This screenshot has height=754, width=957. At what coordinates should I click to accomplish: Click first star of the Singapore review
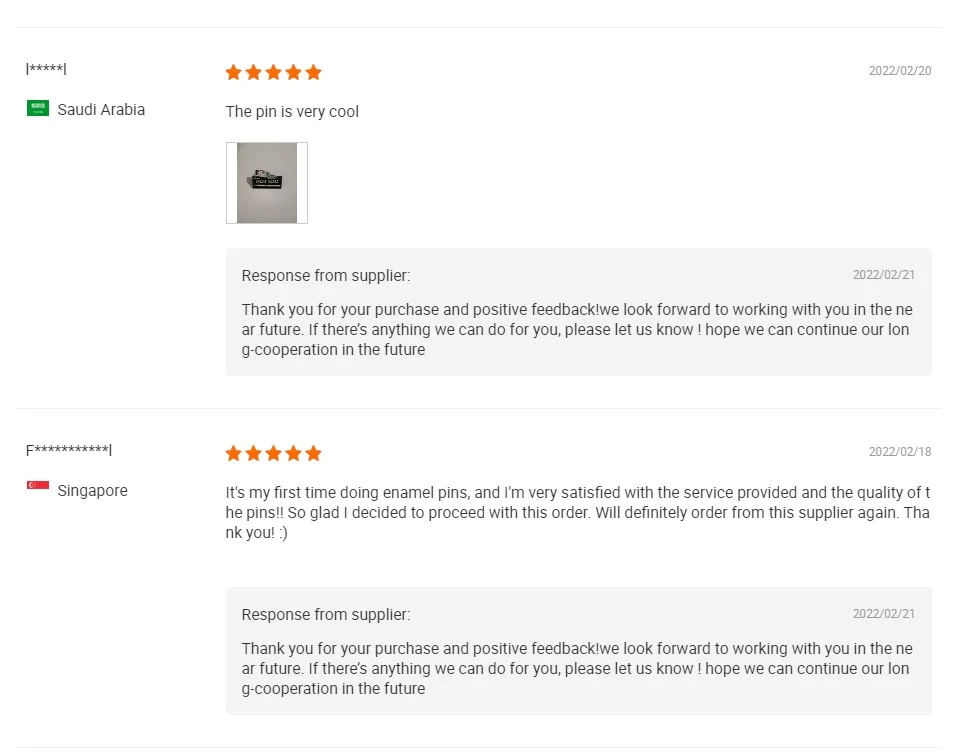234,453
